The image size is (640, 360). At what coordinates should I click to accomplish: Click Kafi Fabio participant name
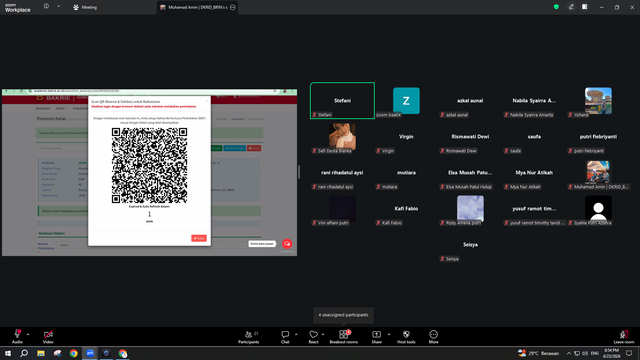[406, 209]
